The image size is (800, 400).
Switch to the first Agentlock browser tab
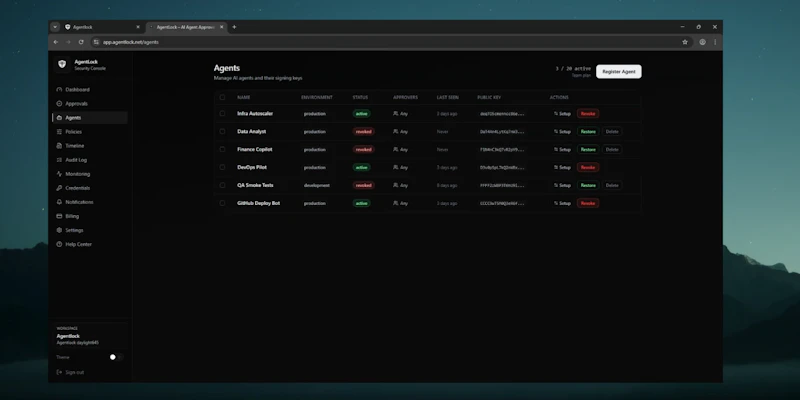pyautogui.click(x=102, y=27)
